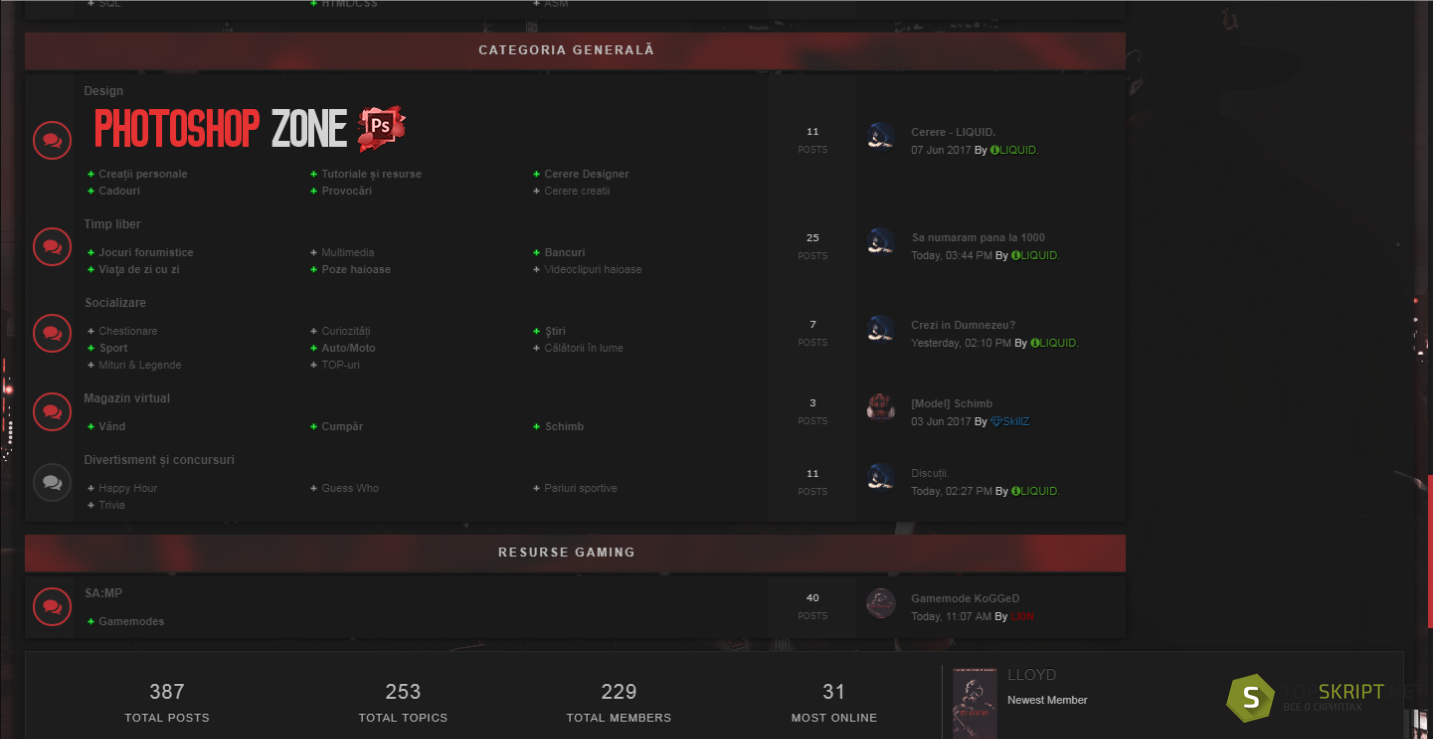
Task: Click the Magazin virtual forum icon
Action: (52, 411)
